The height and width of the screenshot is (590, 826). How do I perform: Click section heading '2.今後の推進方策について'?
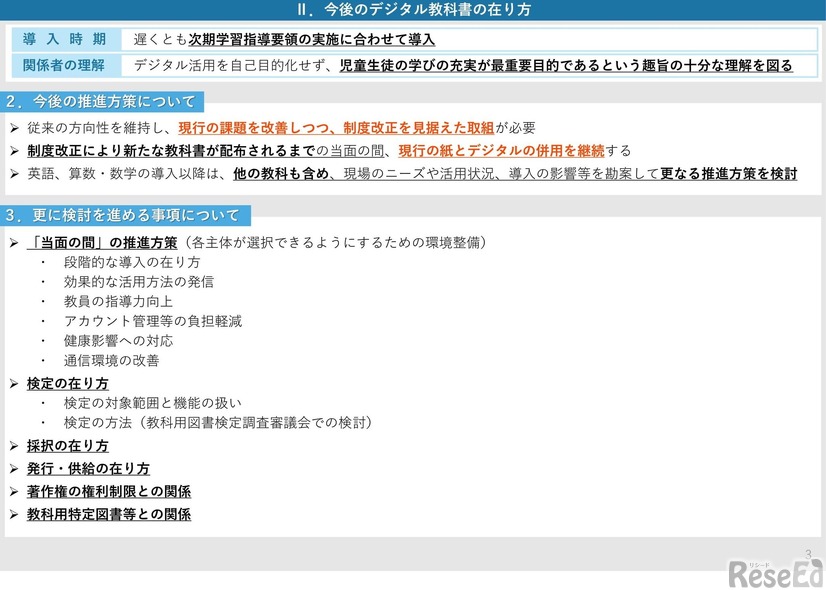pyautogui.click(x=102, y=102)
